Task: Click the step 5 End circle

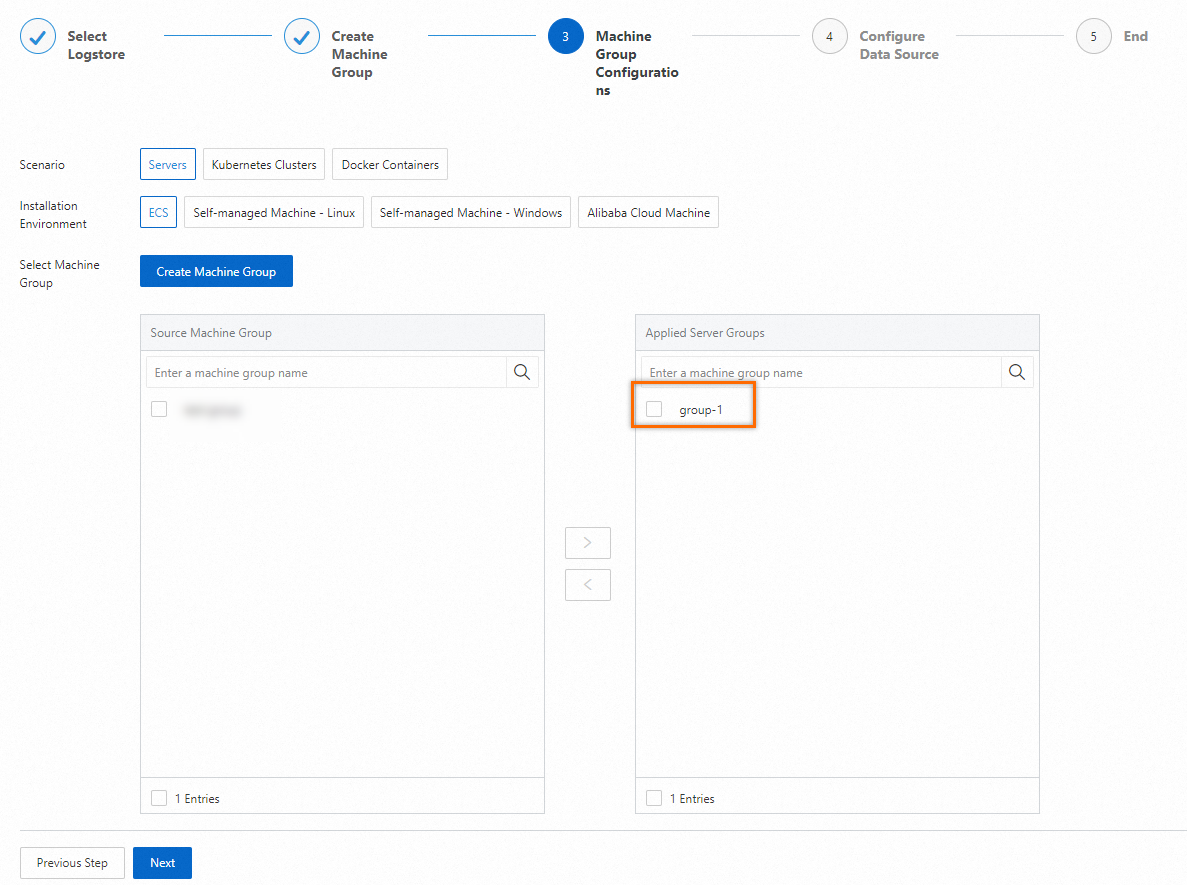Action: (1093, 36)
